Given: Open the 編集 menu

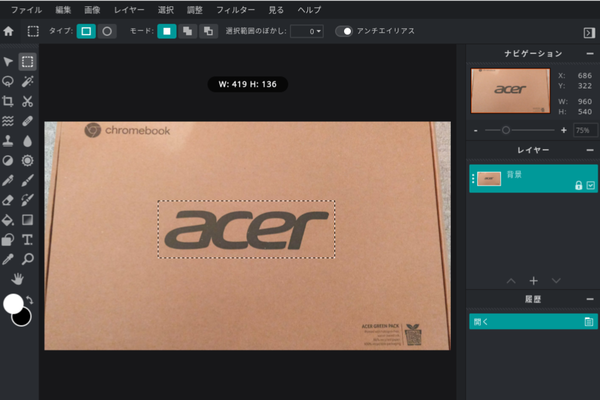Looking at the screenshot, I should click(x=63, y=10).
